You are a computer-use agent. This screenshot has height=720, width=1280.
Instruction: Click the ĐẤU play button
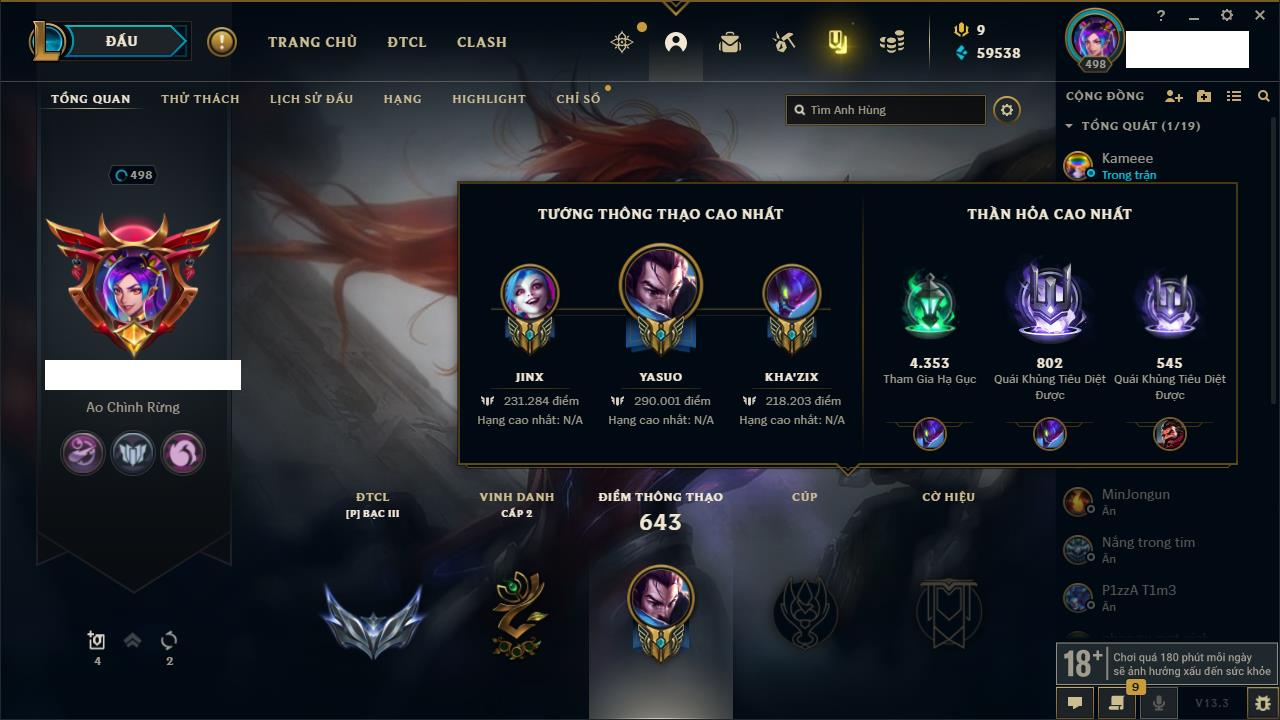click(122, 42)
